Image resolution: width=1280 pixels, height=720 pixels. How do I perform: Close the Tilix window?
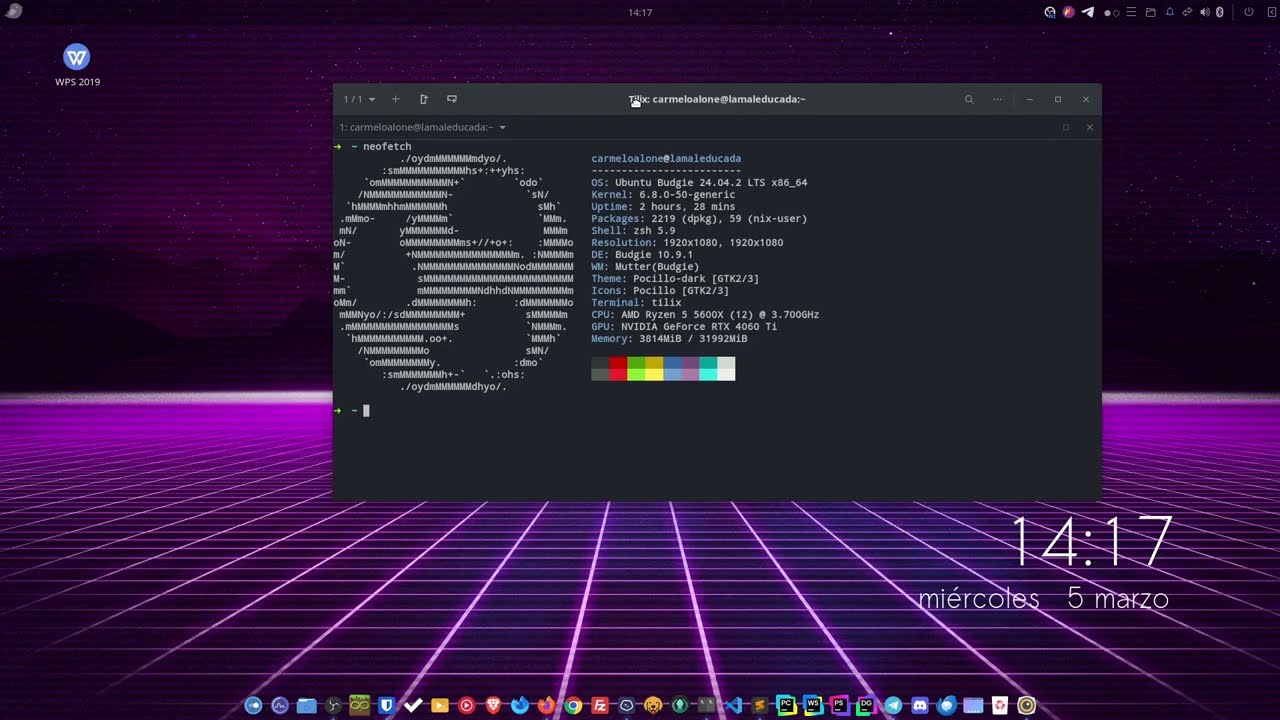click(x=1086, y=99)
